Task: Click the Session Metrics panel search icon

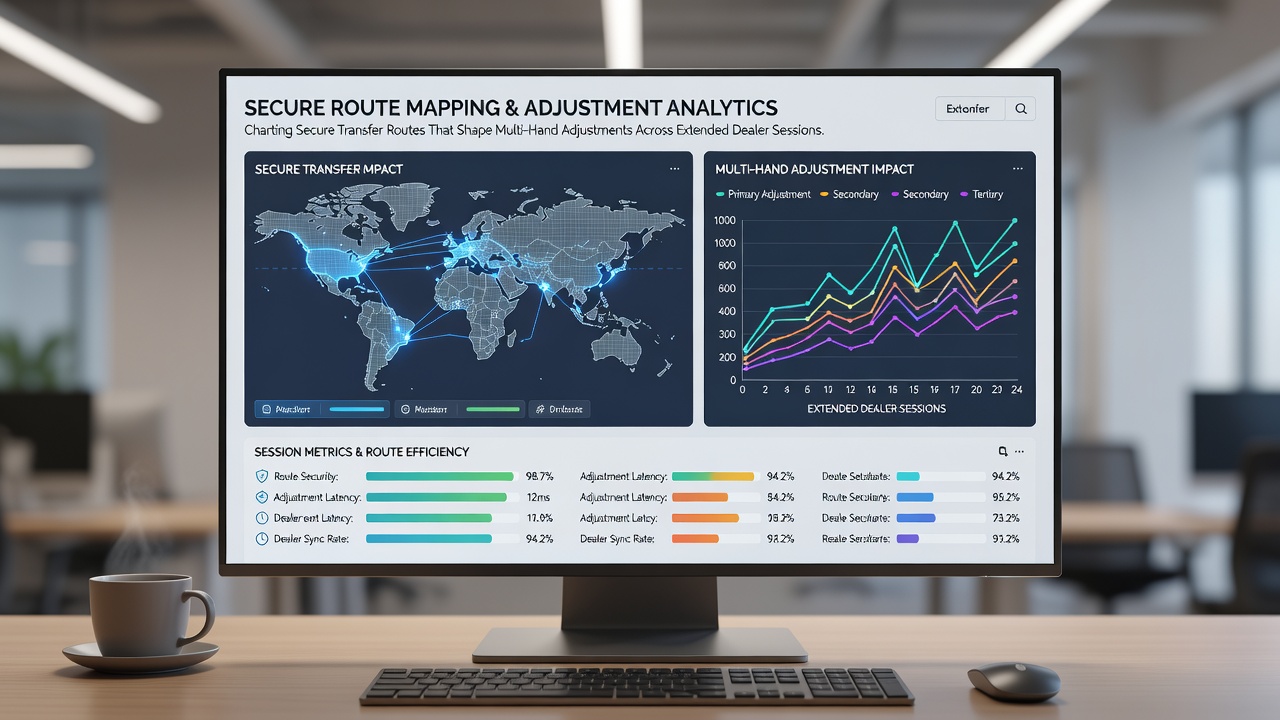Action: coord(1003,452)
